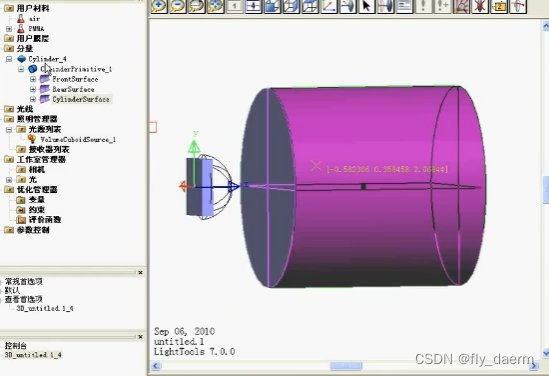549x376 pixels.
Task: Click the cuboid light source in 3D view
Action: tap(200, 187)
